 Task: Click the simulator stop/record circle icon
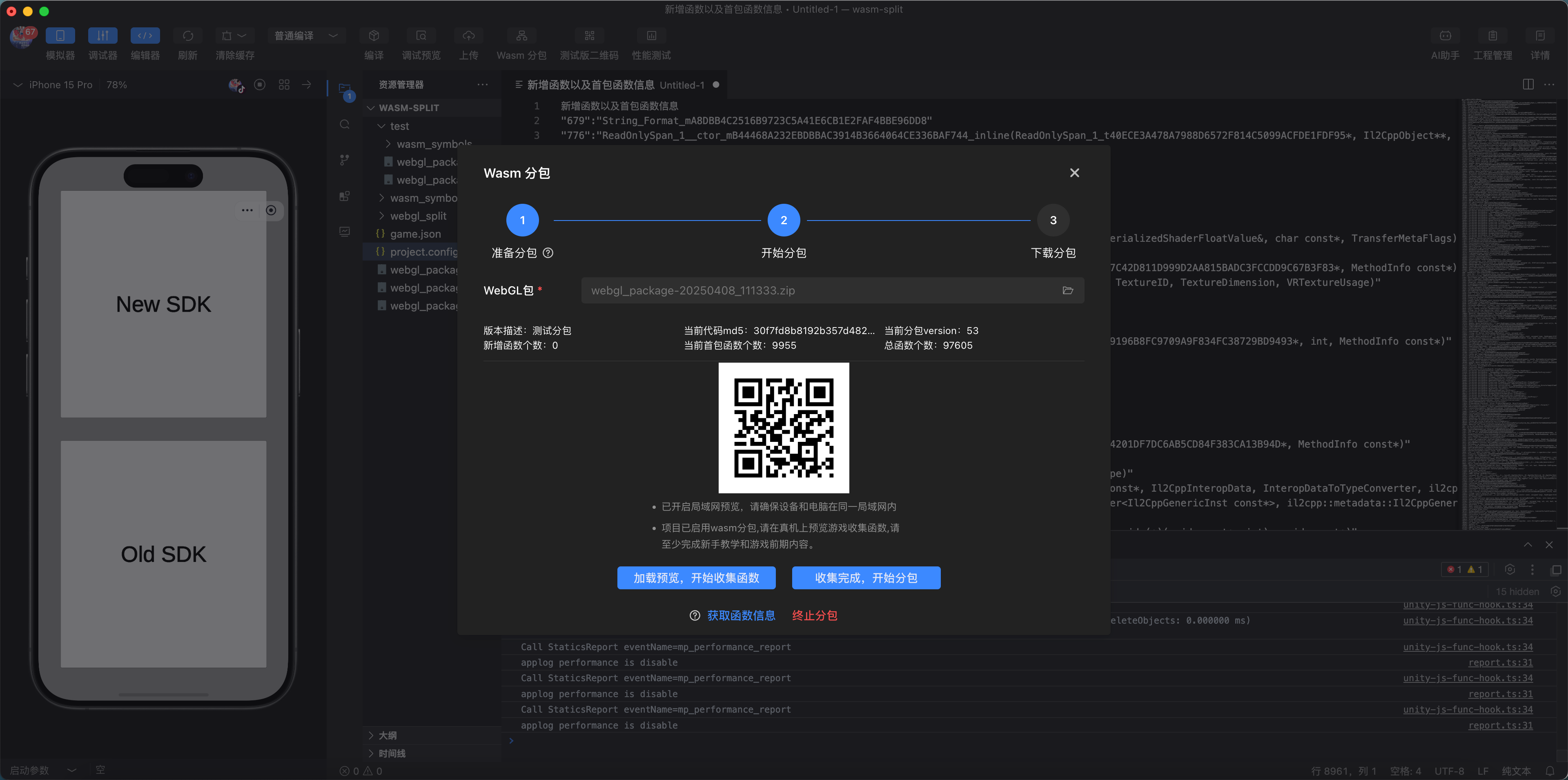260,85
